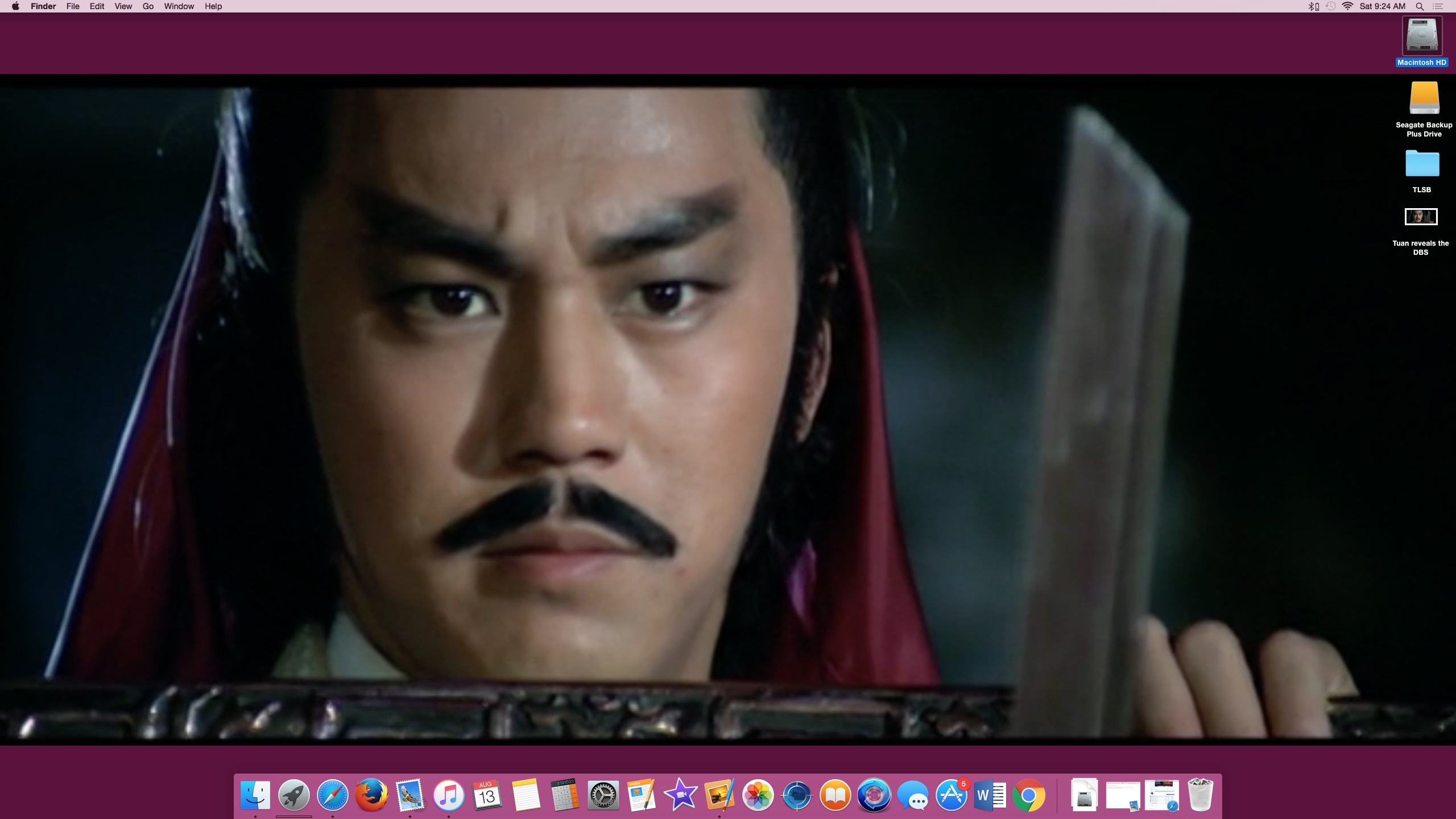Image resolution: width=1456 pixels, height=819 pixels.
Task: Open the View menu
Action: coord(123,6)
